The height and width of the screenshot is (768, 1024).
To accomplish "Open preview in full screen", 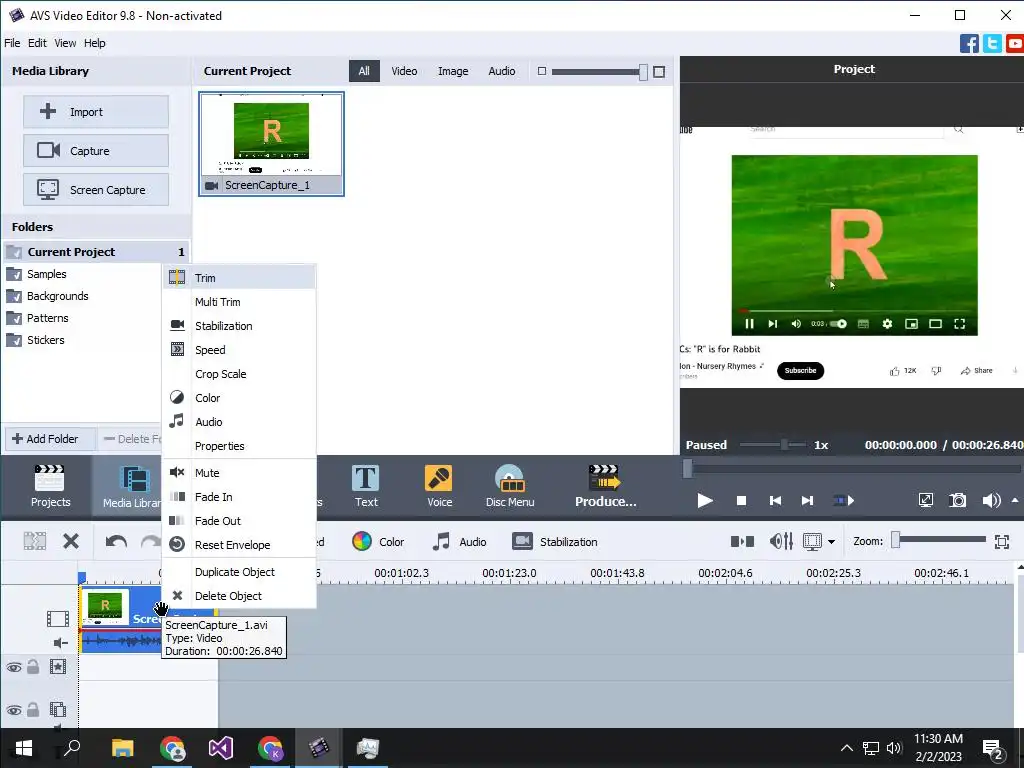I will pyautogui.click(x=926, y=501).
